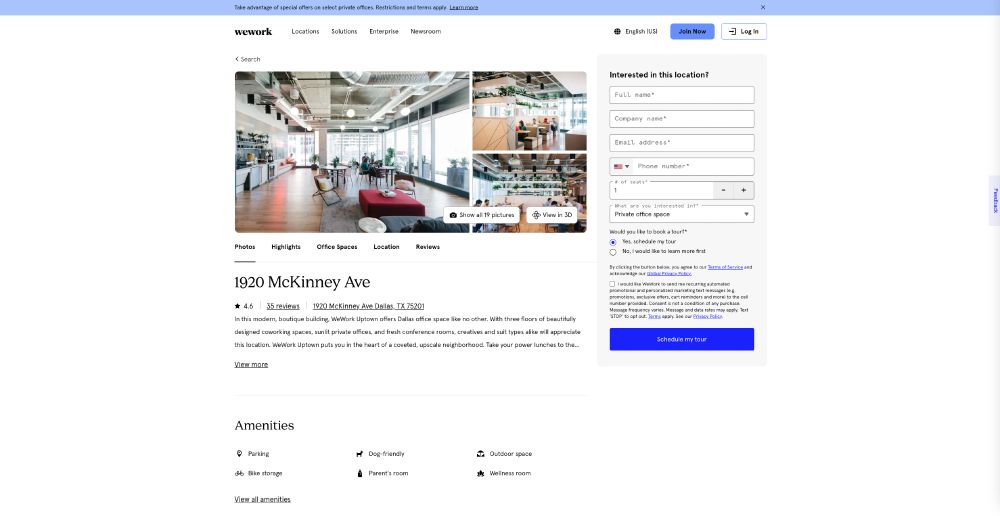Decrease number of seats with minus

(x=723, y=190)
